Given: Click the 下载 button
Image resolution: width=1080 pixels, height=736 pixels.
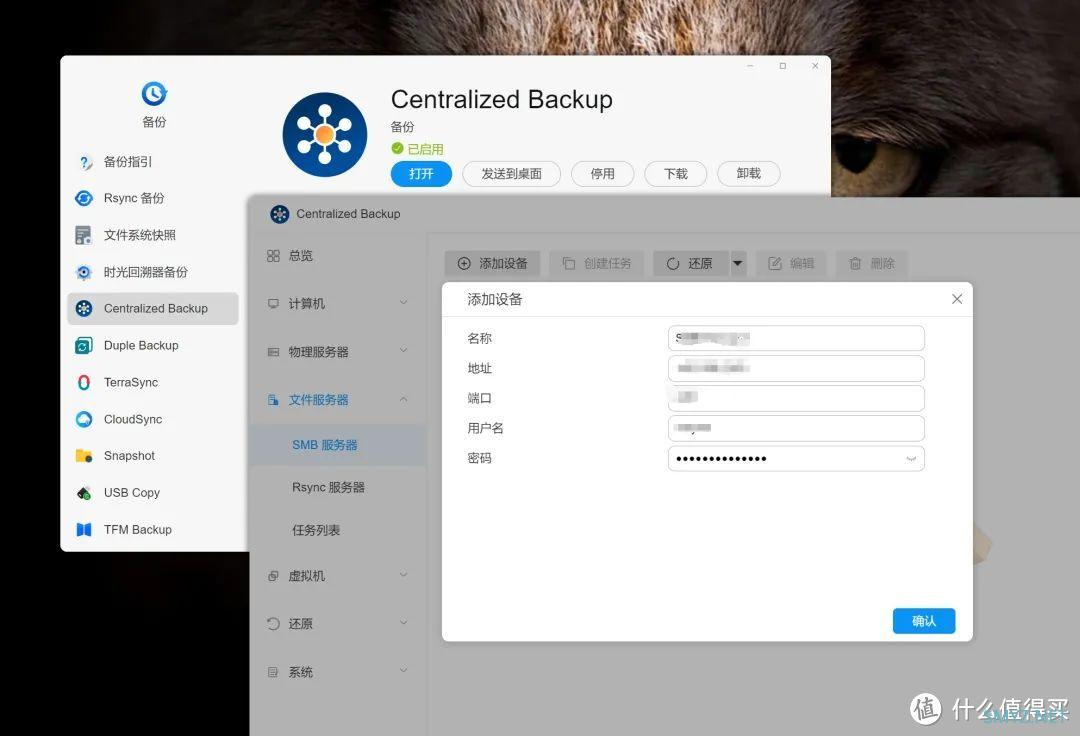Looking at the screenshot, I should (x=676, y=174).
